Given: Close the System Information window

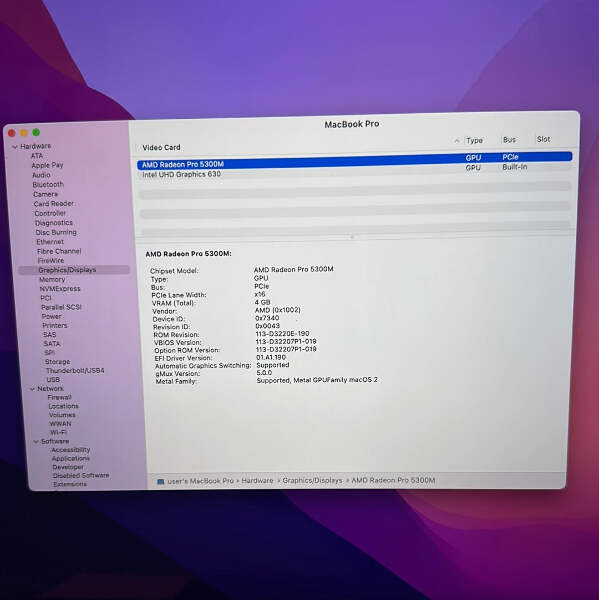Looking at the screenshot, I should [11, 133].
